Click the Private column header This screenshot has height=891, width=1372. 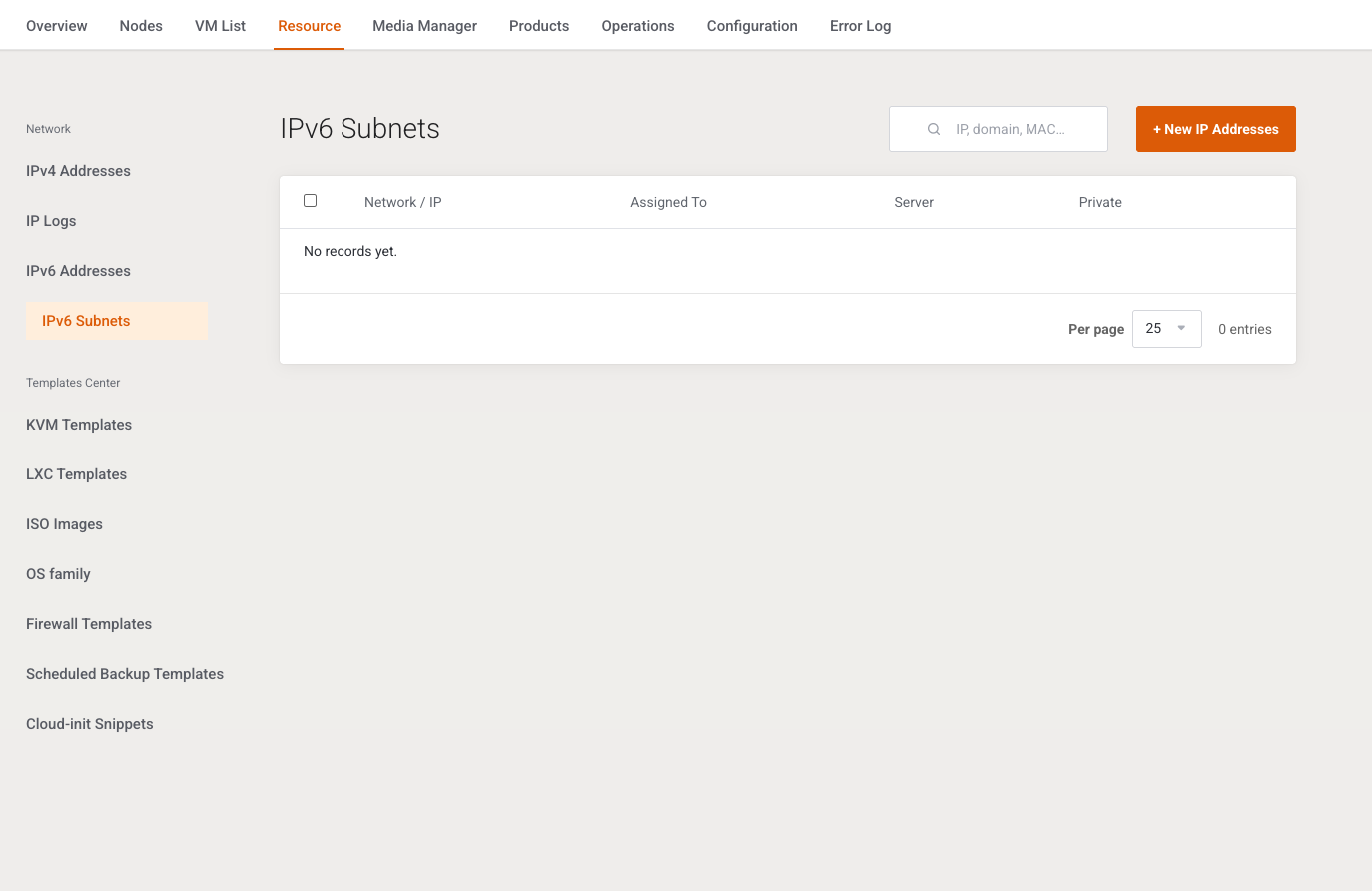point(1100,202)
